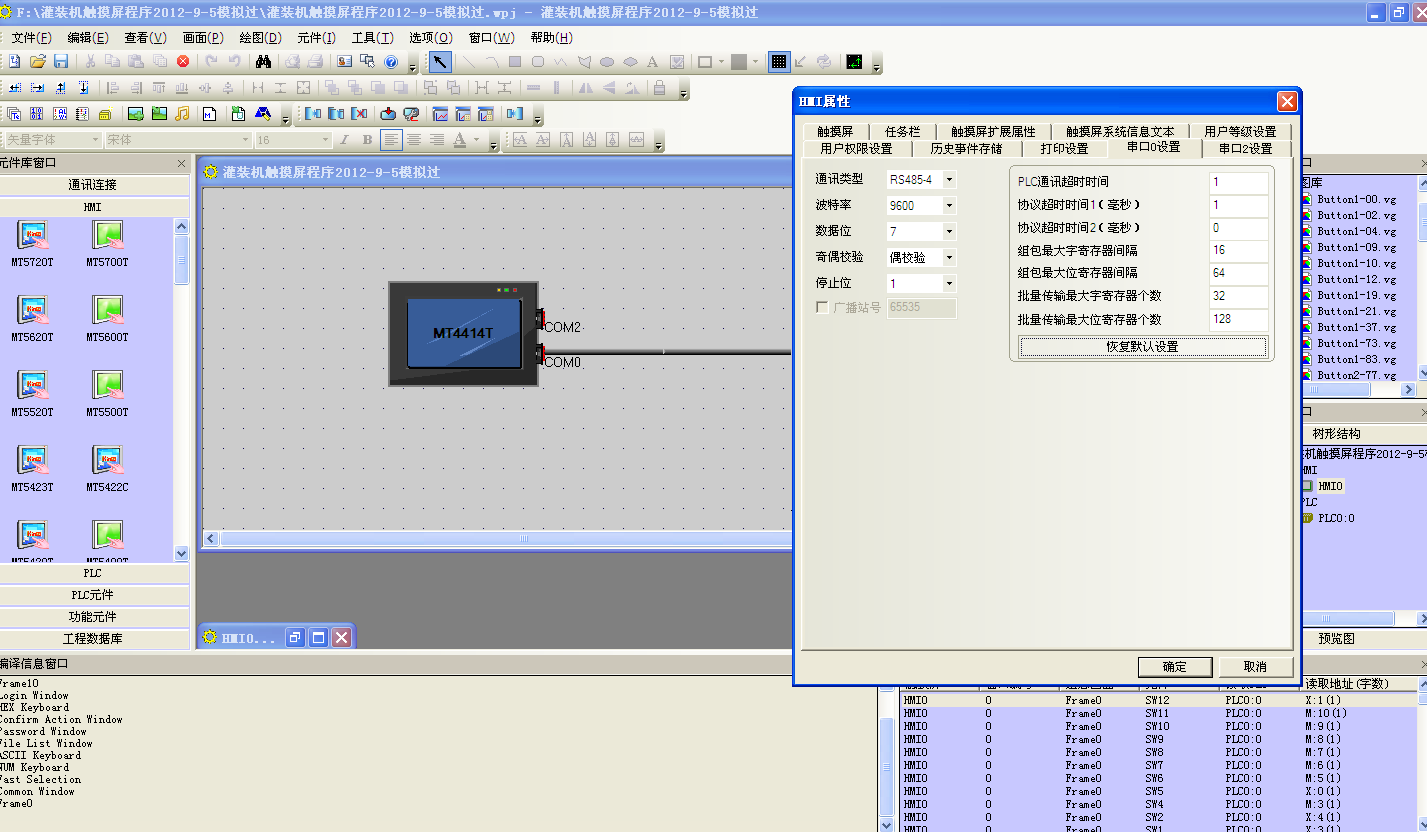Screen dimensions: 1427x832
Task: Click the PLC通讯超时时间 input field
Action: click(x=1238, y=182)
